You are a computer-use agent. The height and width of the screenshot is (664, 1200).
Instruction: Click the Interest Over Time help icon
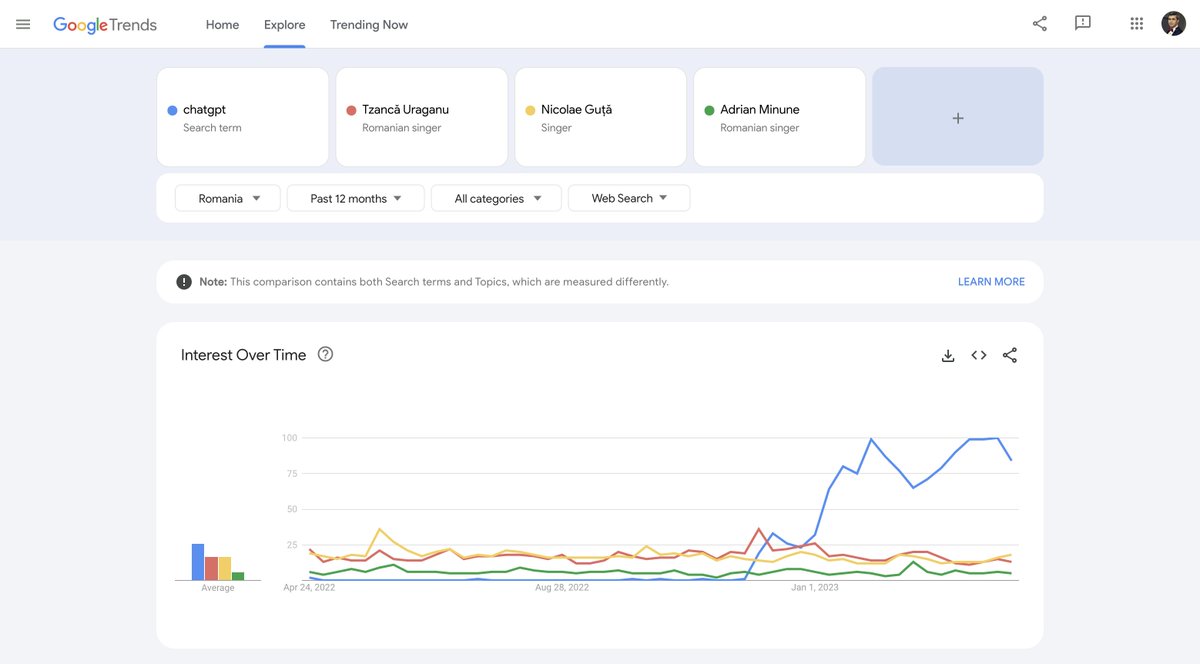coord(325,354)
